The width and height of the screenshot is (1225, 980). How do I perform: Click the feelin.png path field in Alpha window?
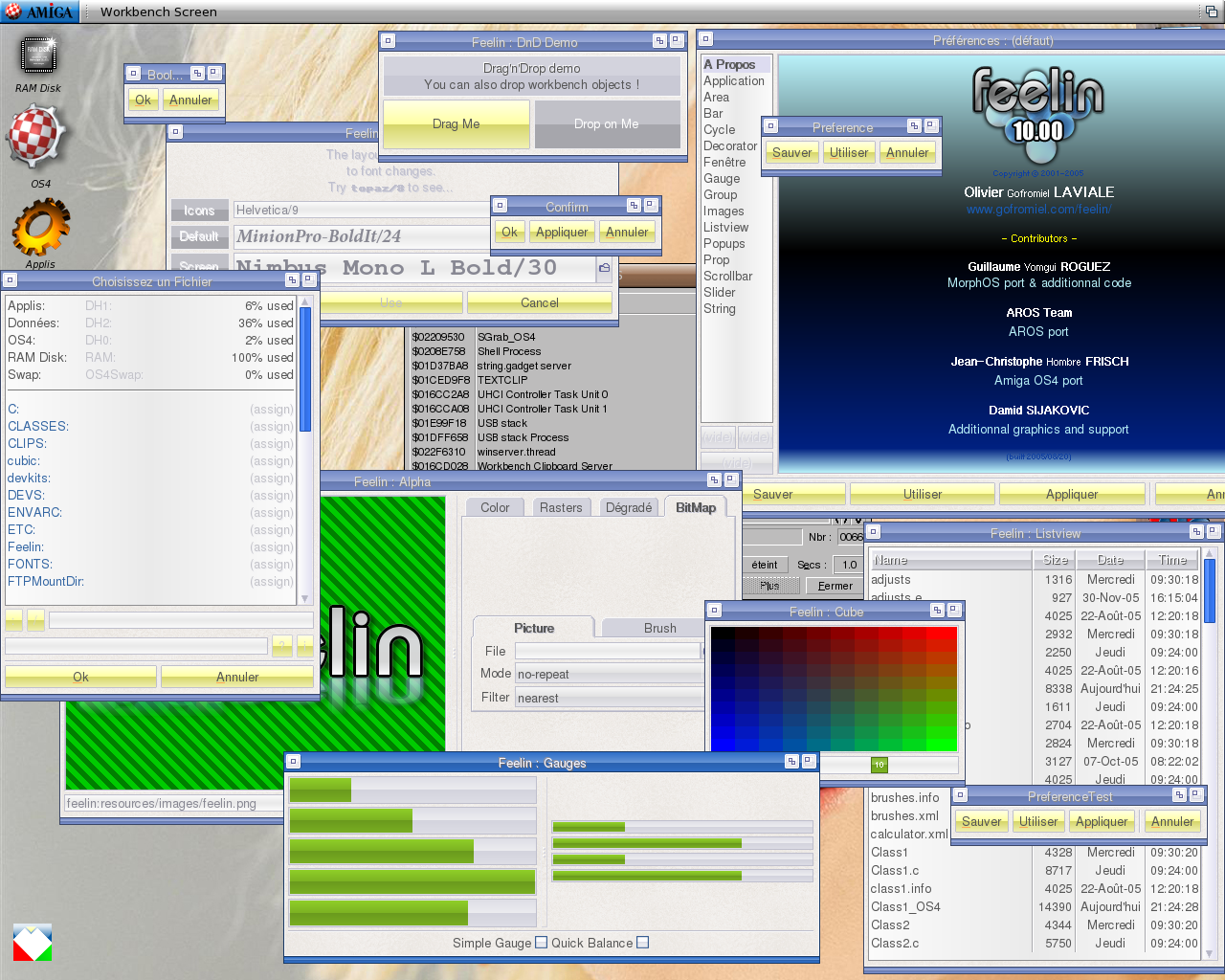click(x=174, y=803)
